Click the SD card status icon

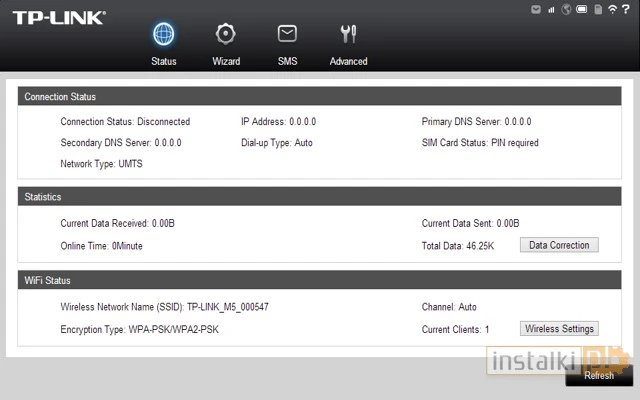click(x=599, y=9)
